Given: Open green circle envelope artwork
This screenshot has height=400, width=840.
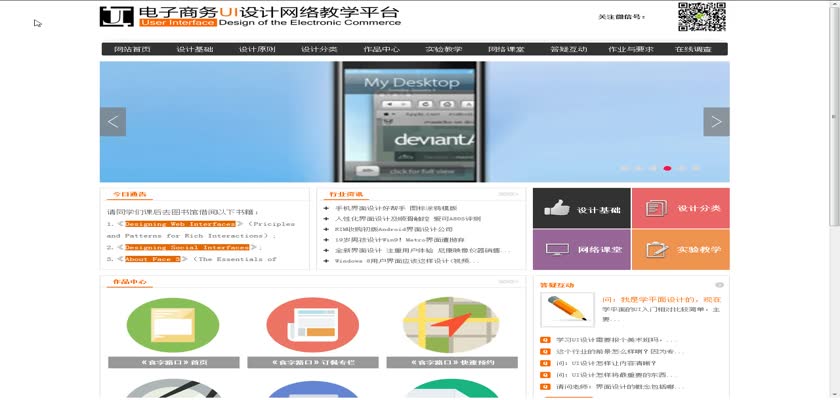Looking at the screenshot, I should pos(173,325).
